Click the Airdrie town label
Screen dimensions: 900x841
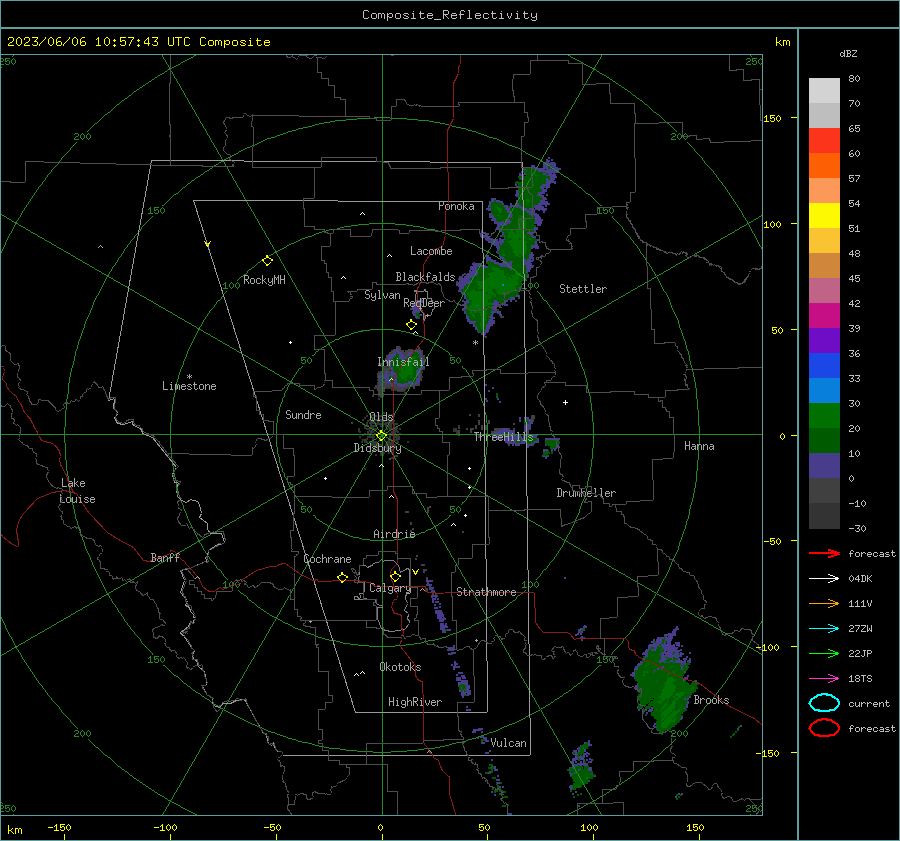(x=394, y=534)
